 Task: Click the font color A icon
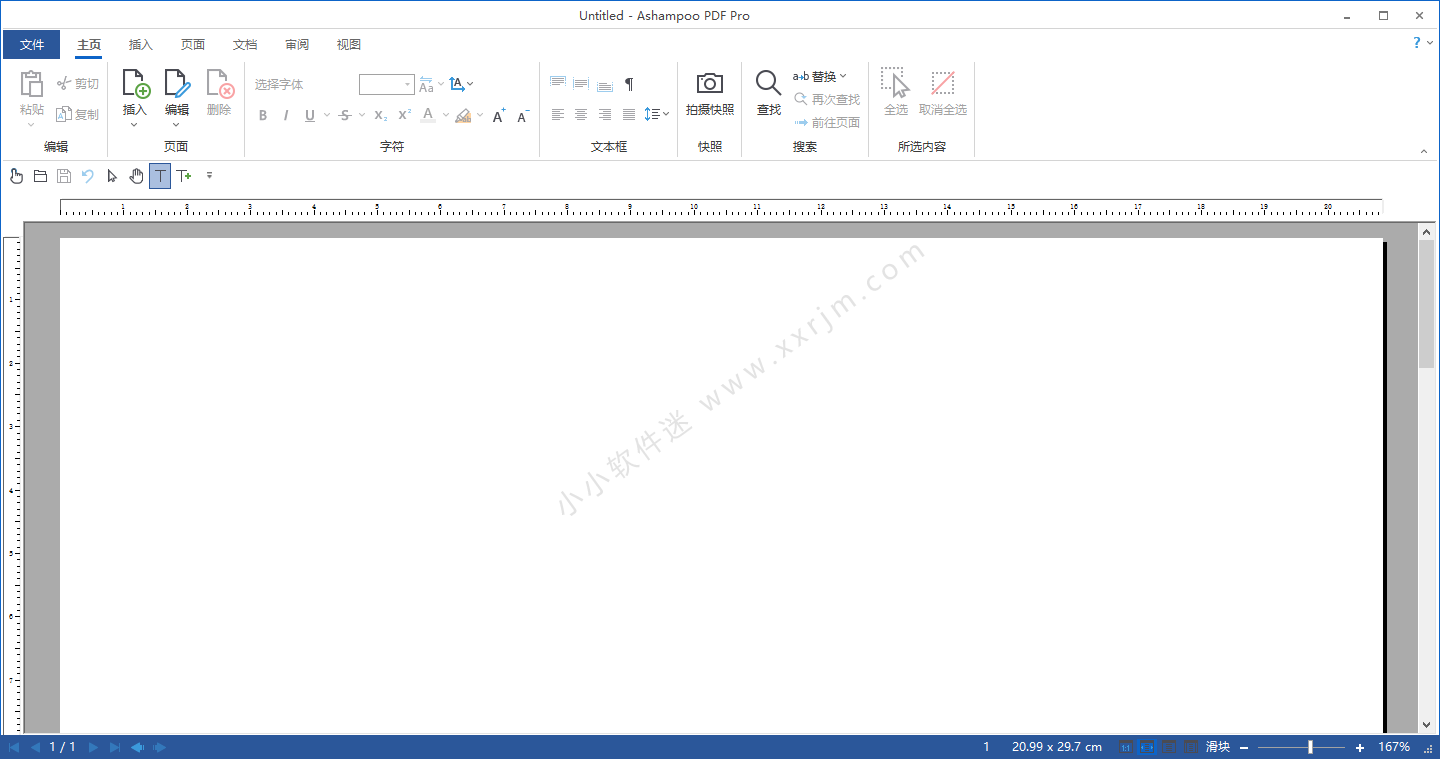428,115
